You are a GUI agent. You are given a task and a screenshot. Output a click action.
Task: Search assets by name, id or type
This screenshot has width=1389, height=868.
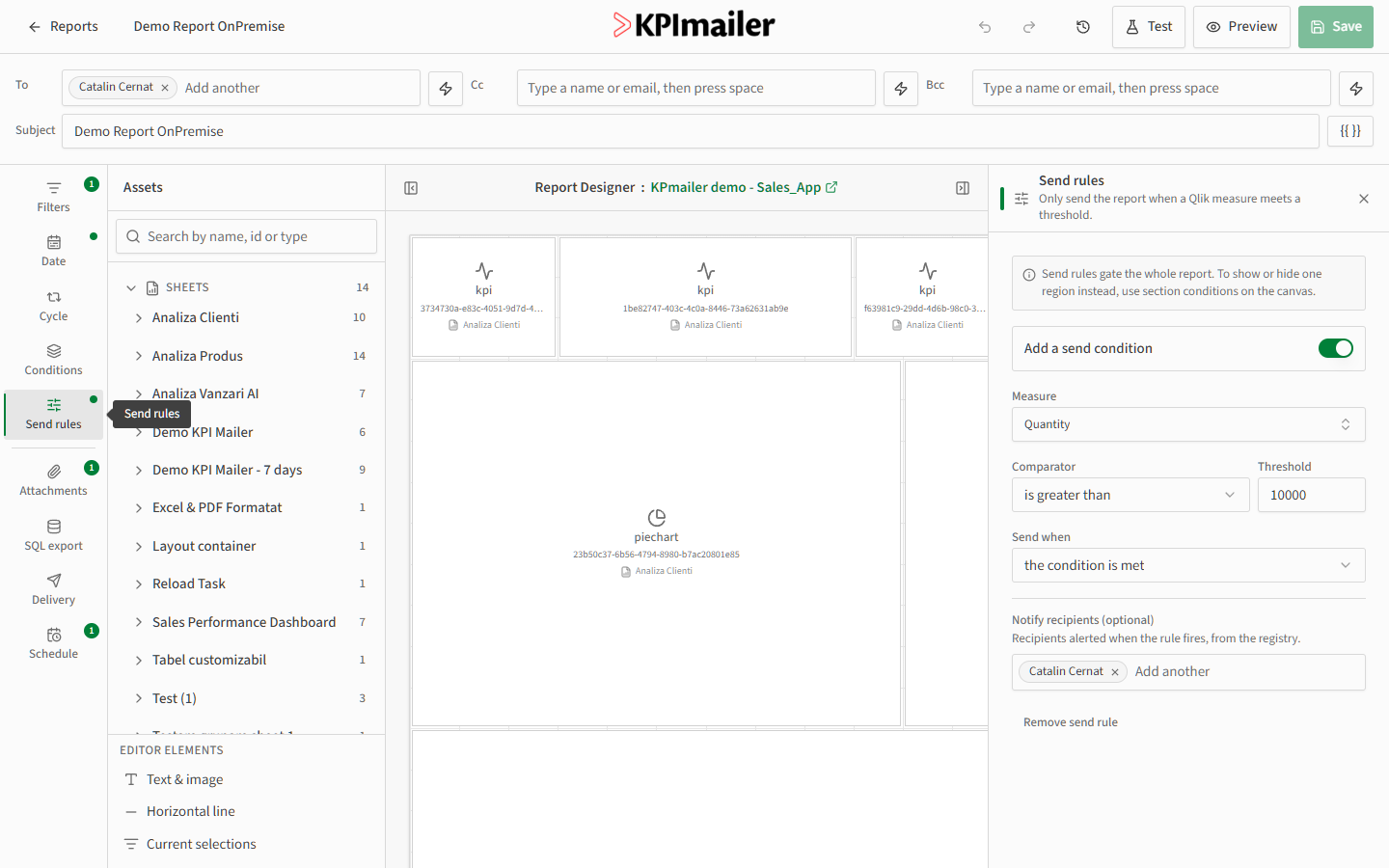247,236
